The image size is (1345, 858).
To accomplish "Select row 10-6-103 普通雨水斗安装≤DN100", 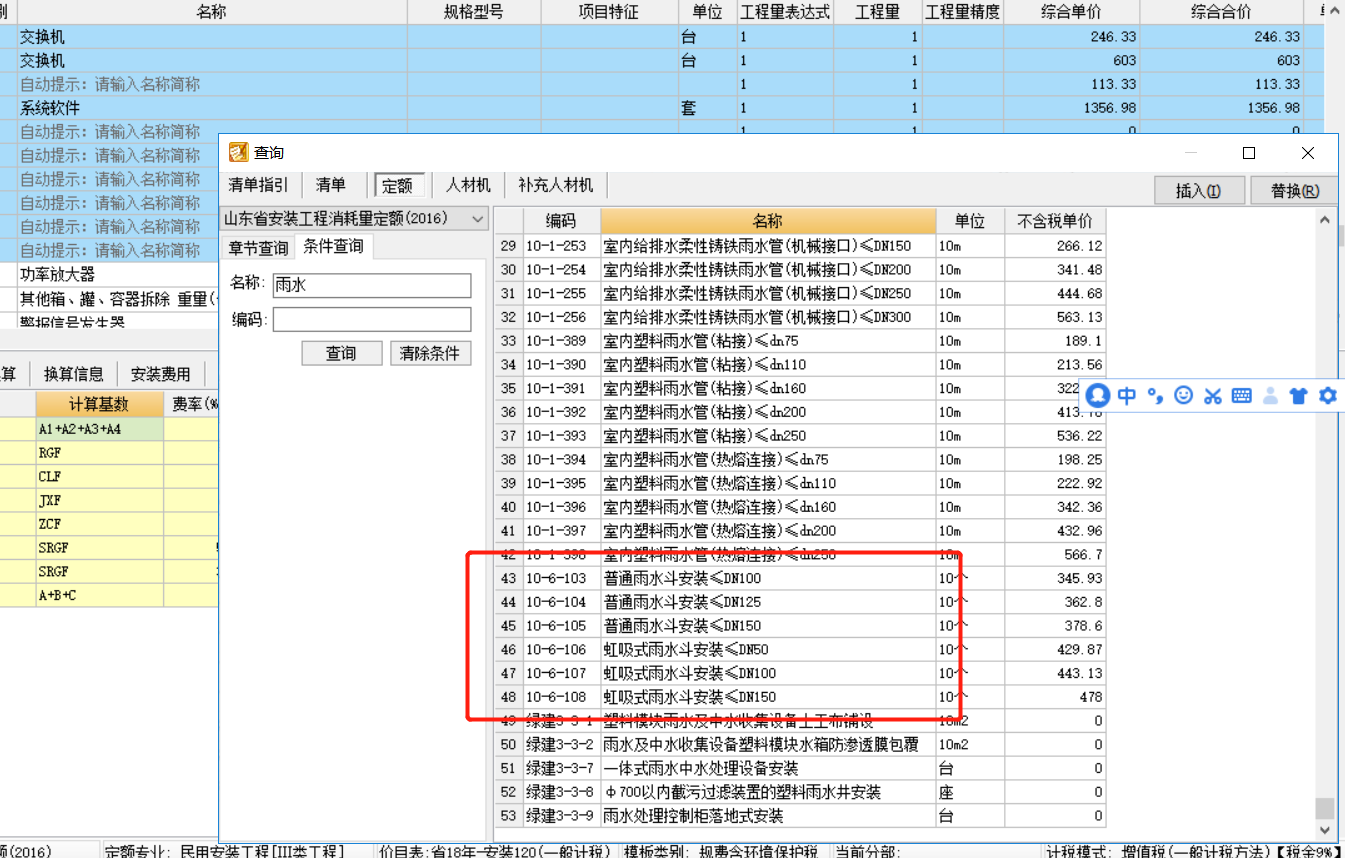I will (800, 578).
